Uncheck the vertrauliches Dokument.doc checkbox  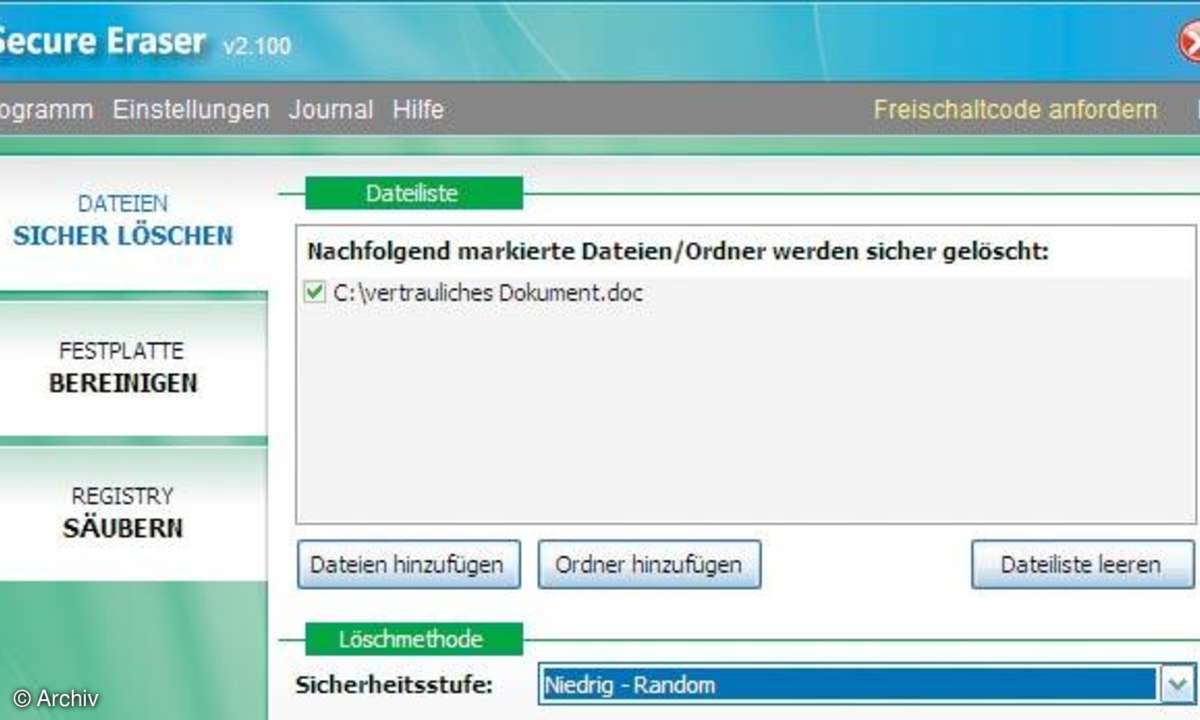click(x=315, y=292)
